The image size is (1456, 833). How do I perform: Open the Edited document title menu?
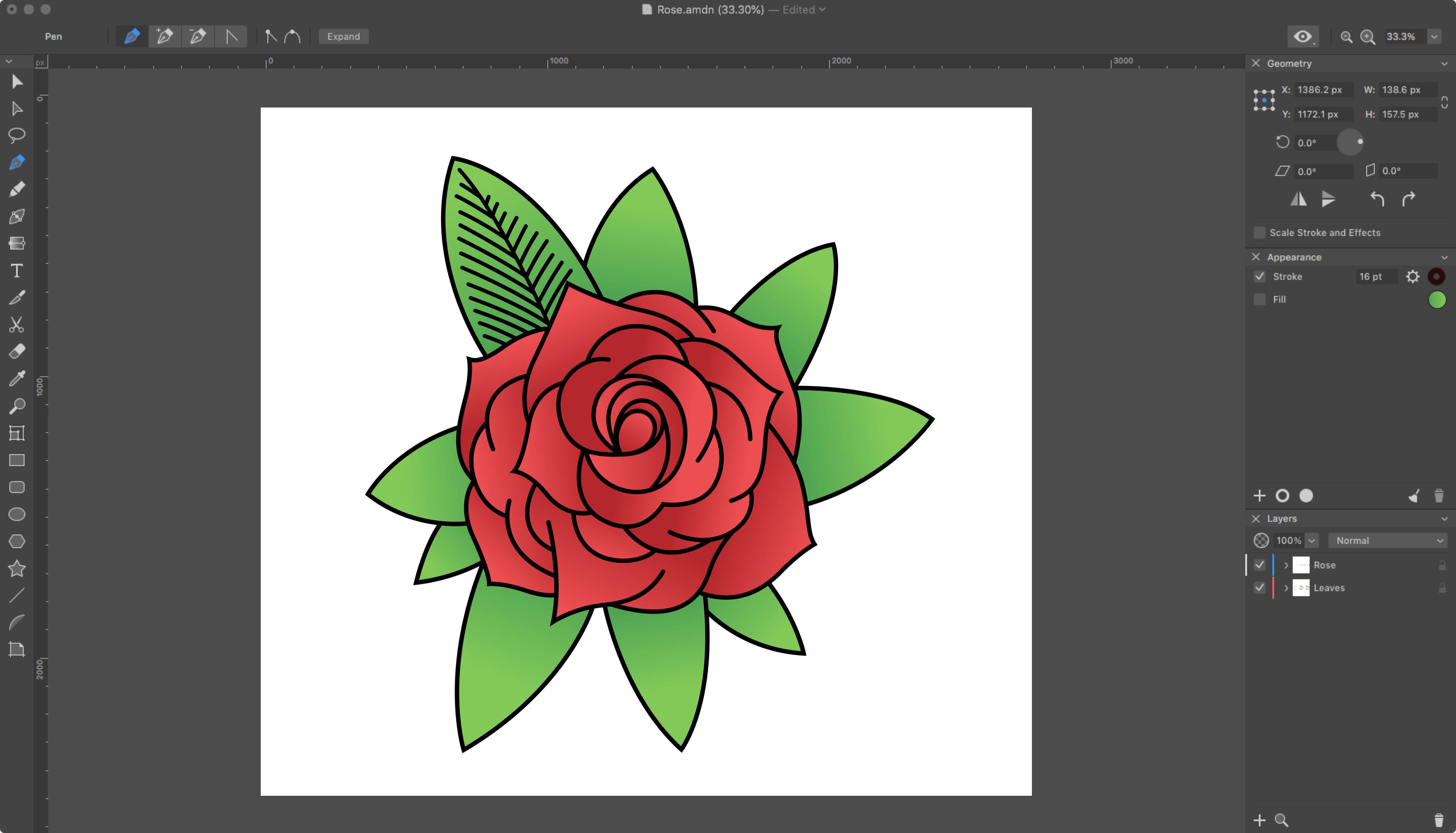[x=804, y=10]
